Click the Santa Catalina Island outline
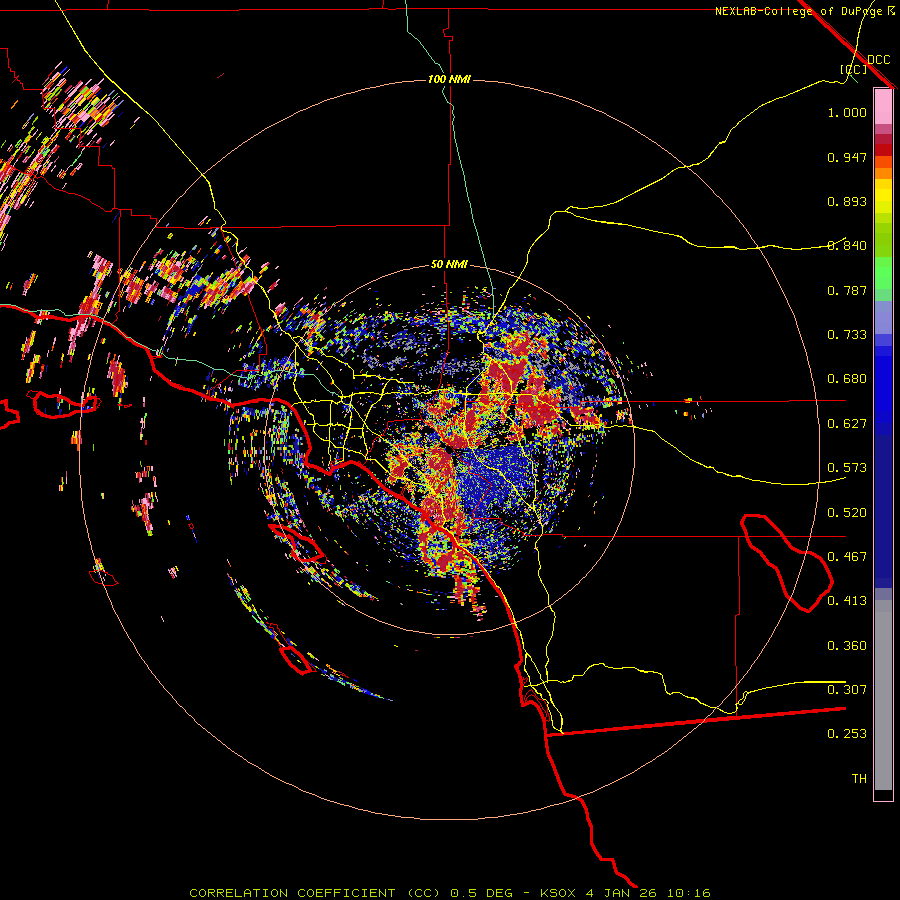900x900 pixels. [x=297, y=543]
